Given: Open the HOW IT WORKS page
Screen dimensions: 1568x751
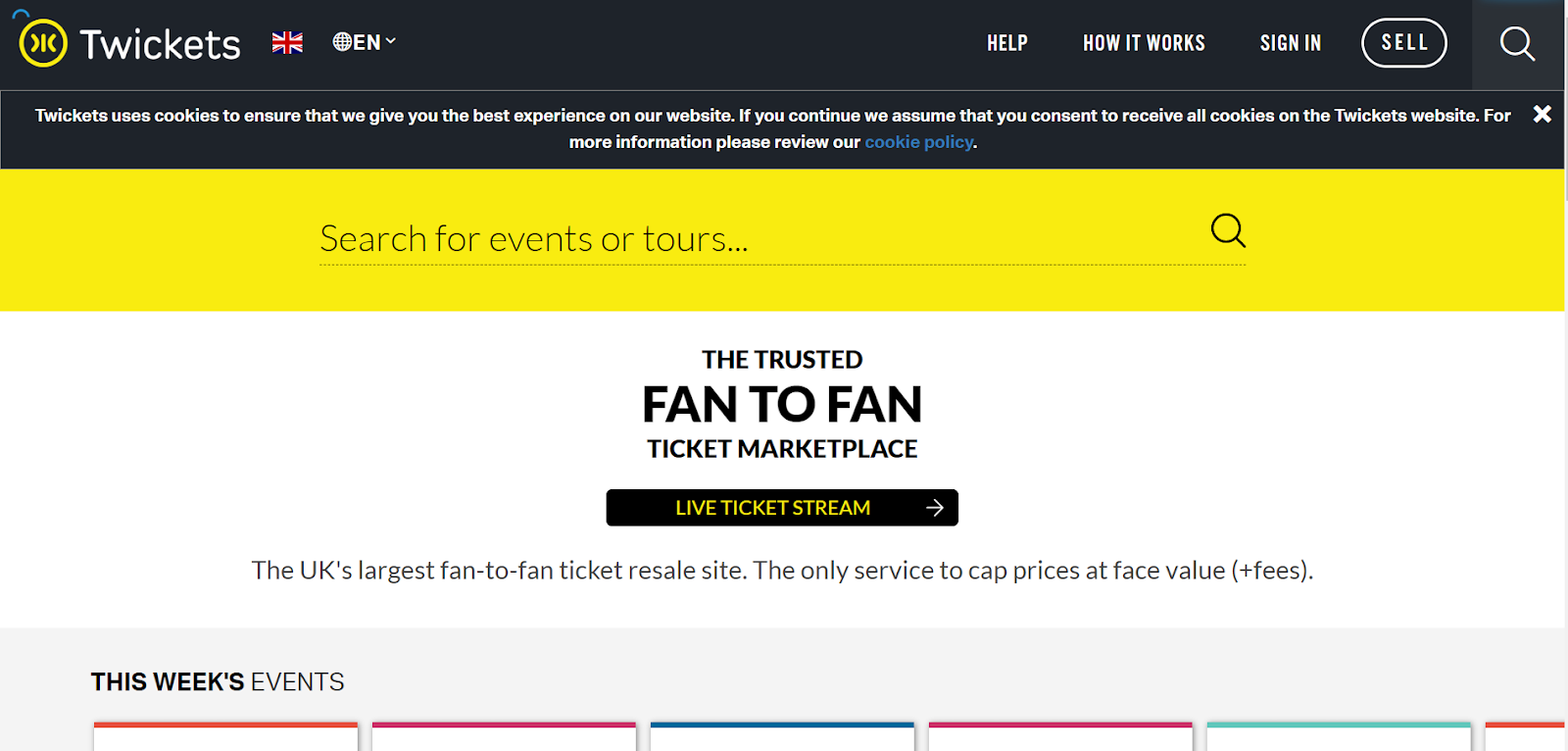Looking at the screenshot, I should pyautogui.click(x=1144, y=43).
